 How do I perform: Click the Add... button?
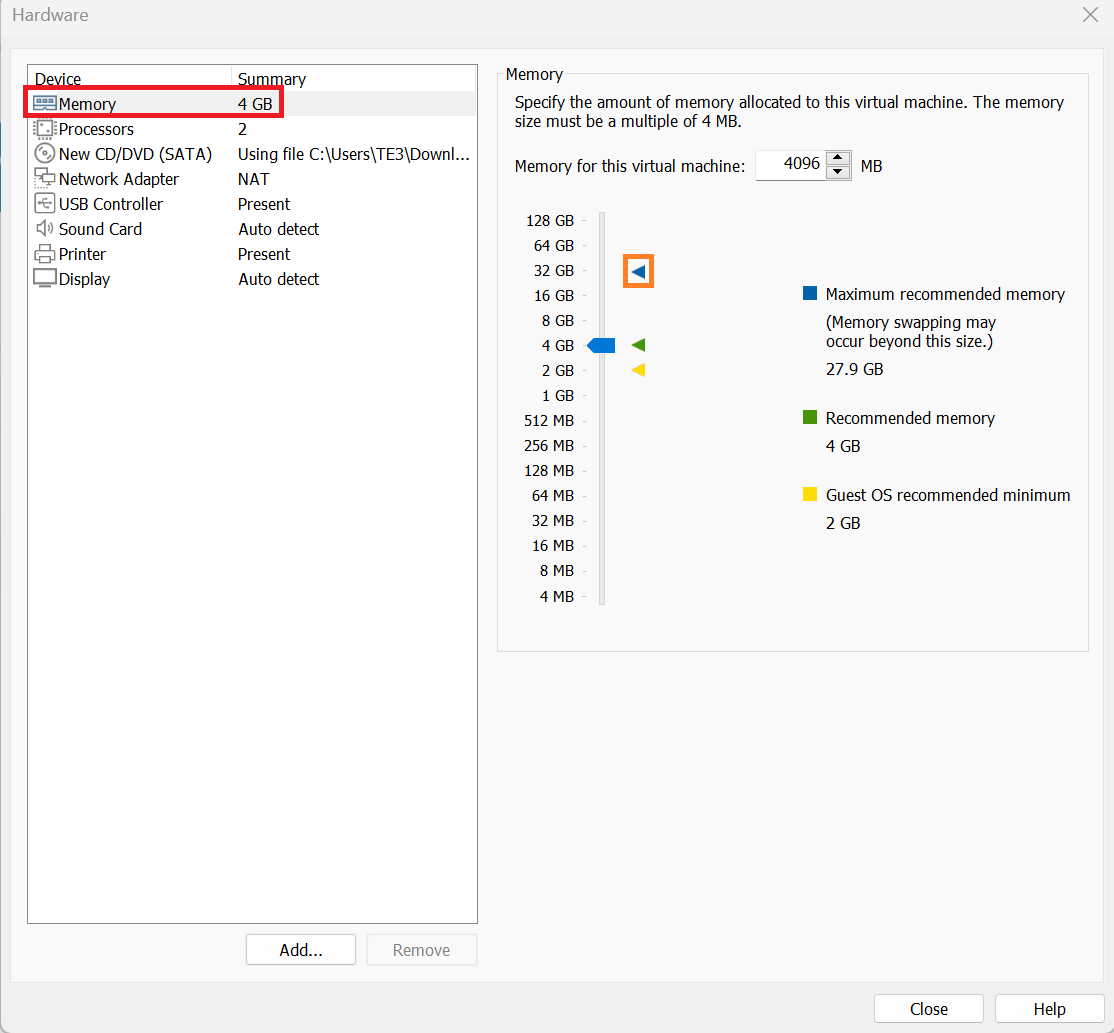(301, 950)
